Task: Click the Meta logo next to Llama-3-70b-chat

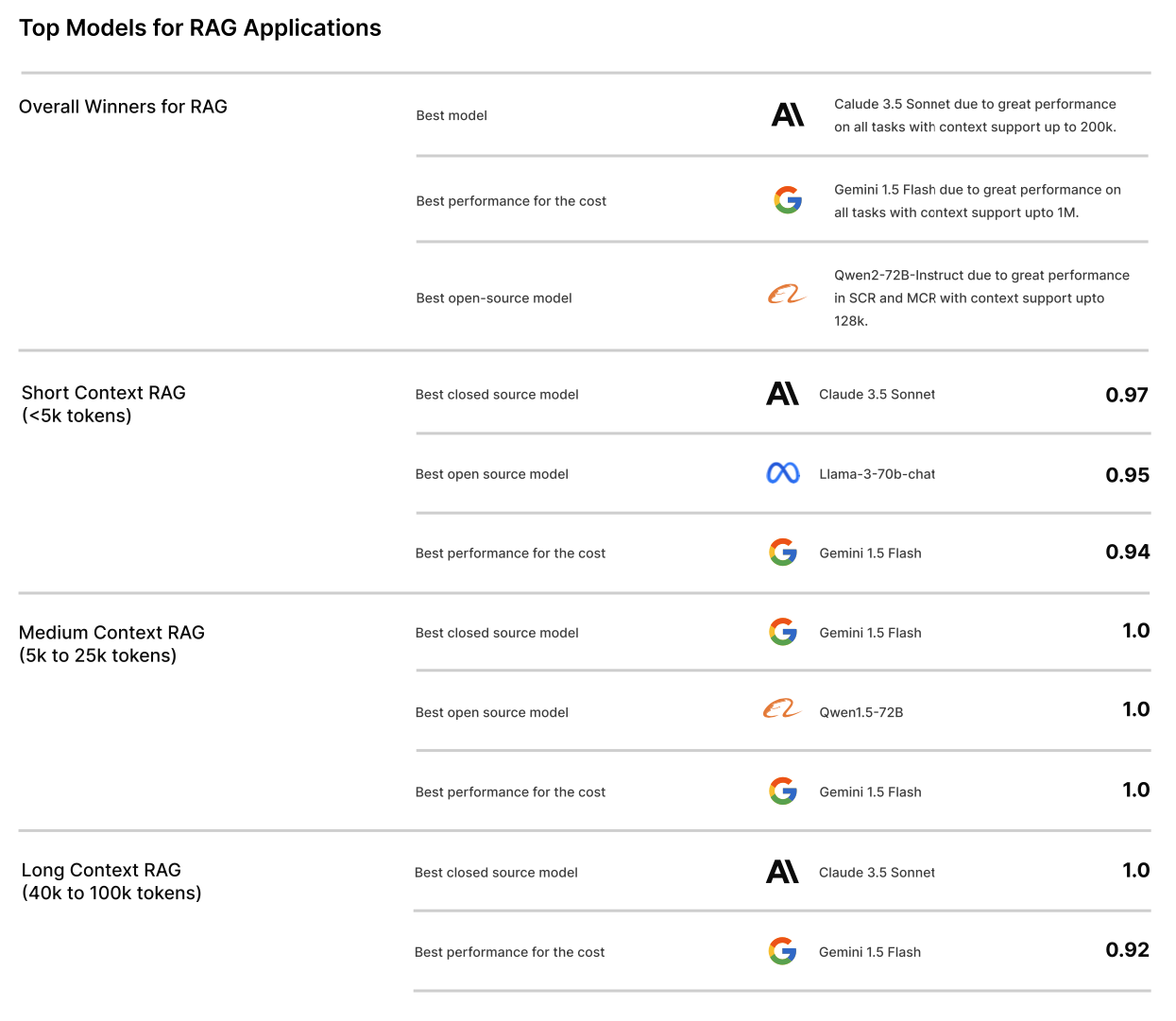Action: click(x=783, y=473)
